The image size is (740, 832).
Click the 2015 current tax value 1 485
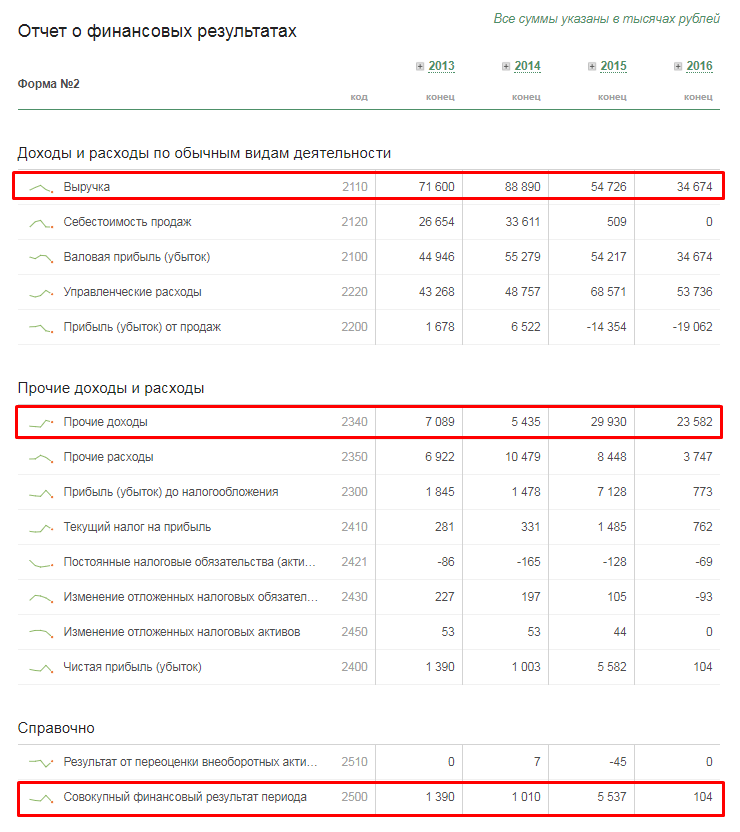[x=612, y=527]
